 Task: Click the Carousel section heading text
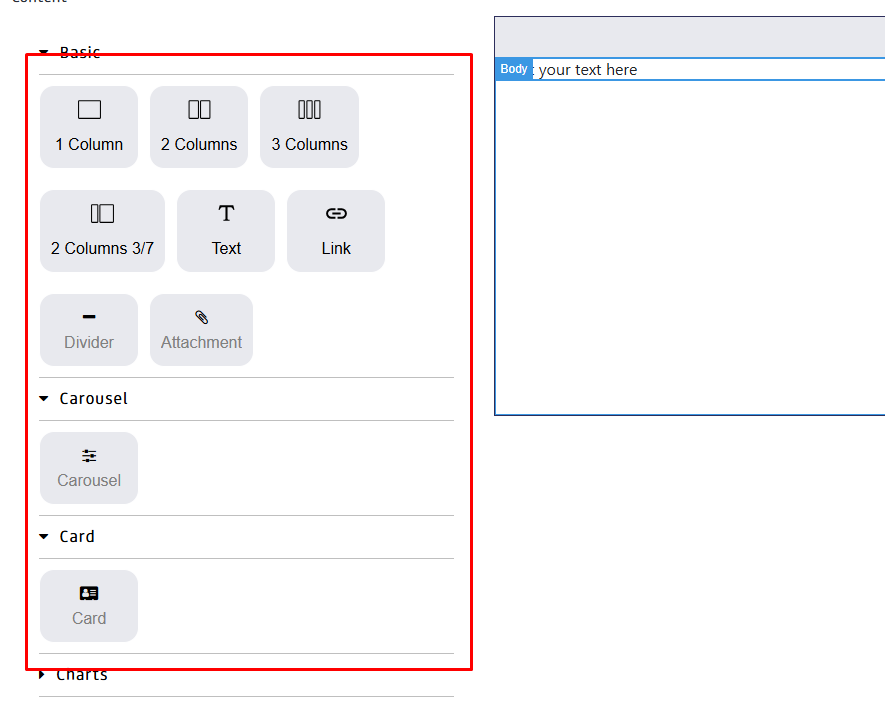93,398
